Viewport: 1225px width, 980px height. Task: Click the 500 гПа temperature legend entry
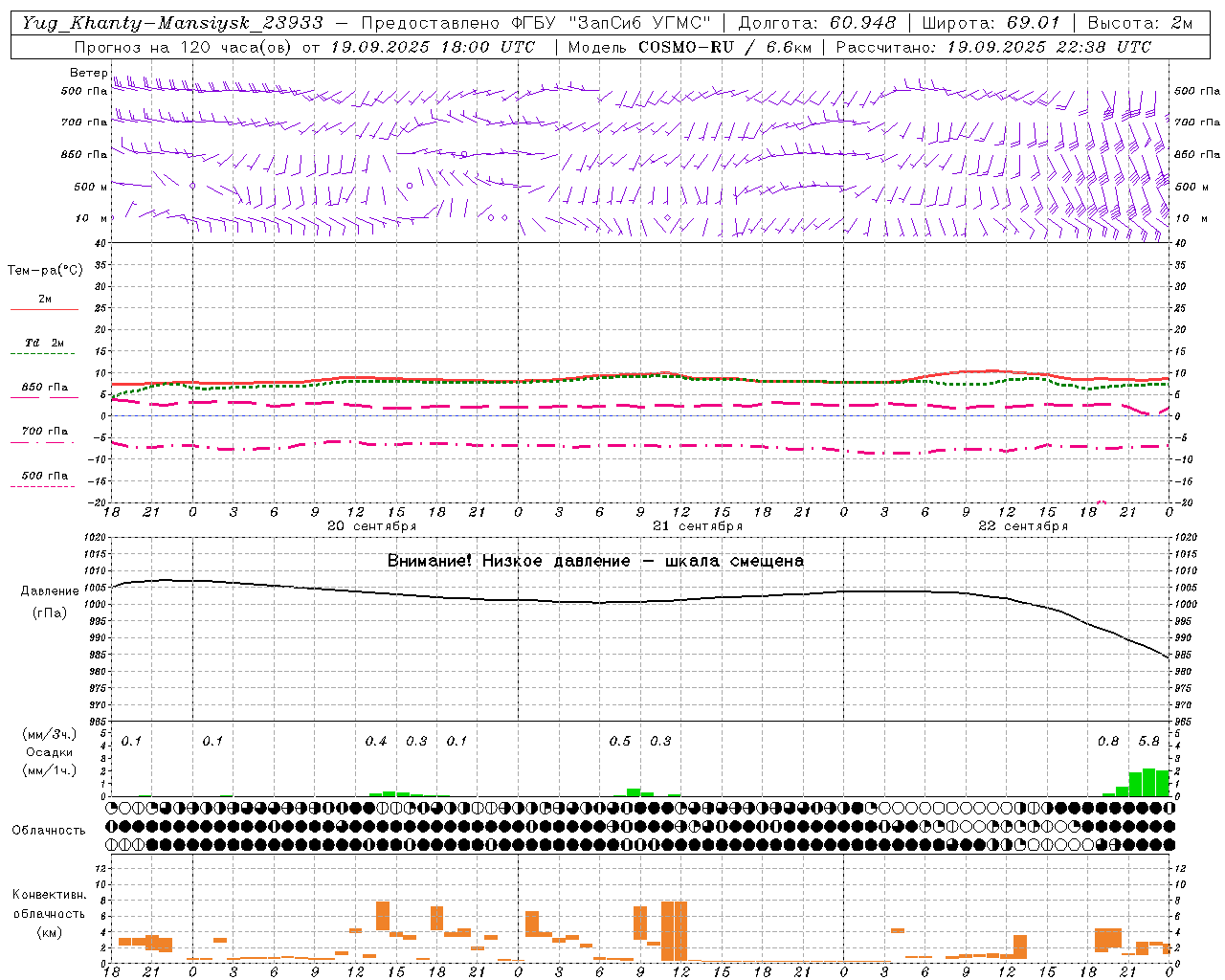pos(44,476)
